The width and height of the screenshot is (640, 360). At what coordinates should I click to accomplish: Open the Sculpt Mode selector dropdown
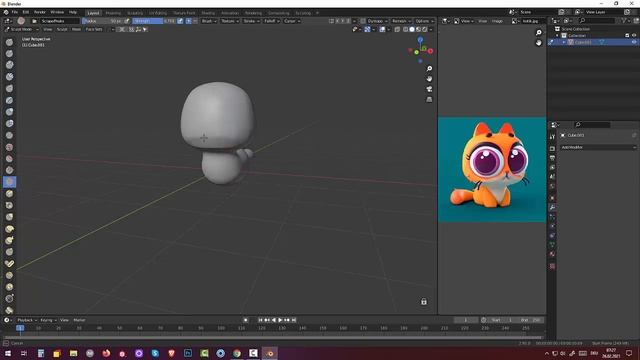[x=22, y=29]
